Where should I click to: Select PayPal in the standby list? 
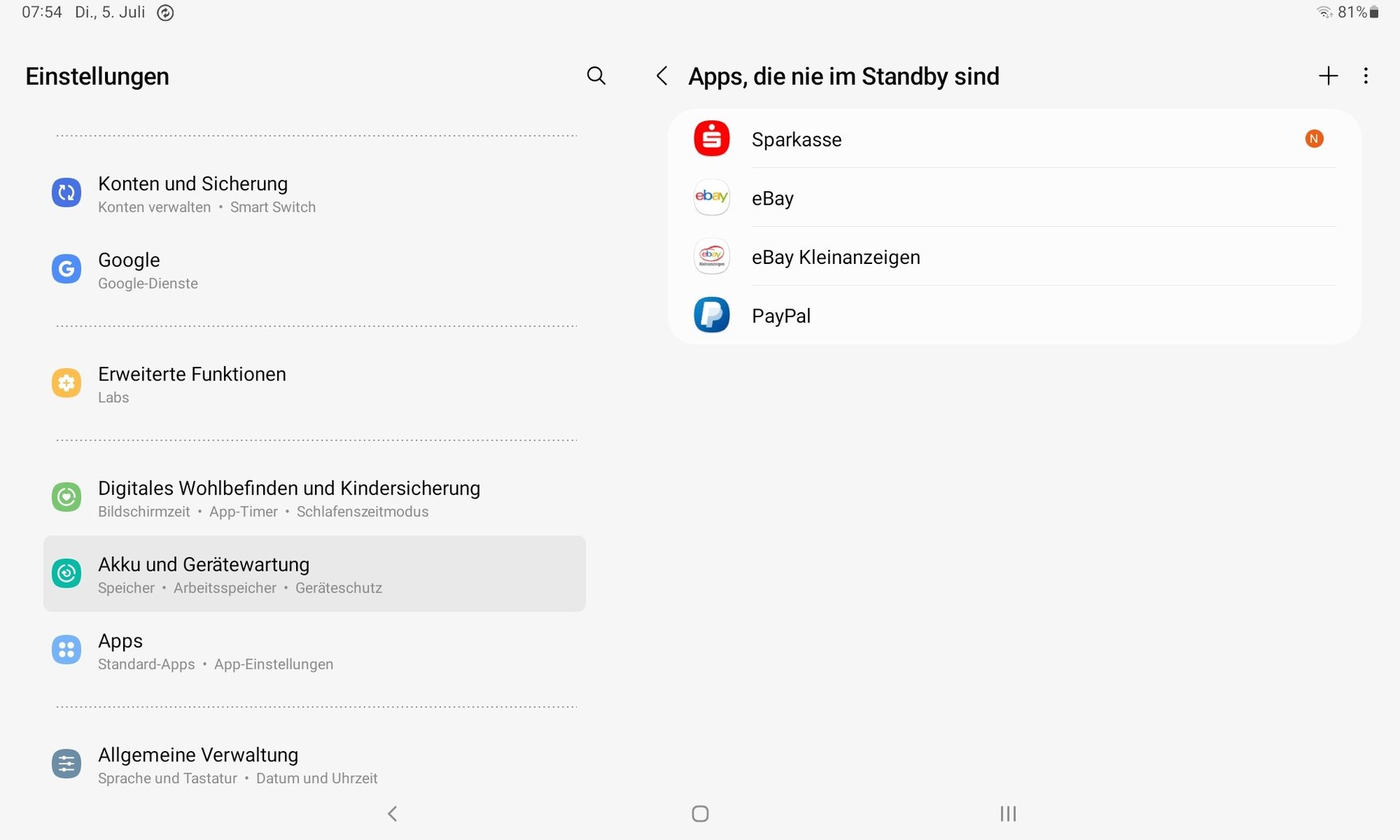point(1014,315)
